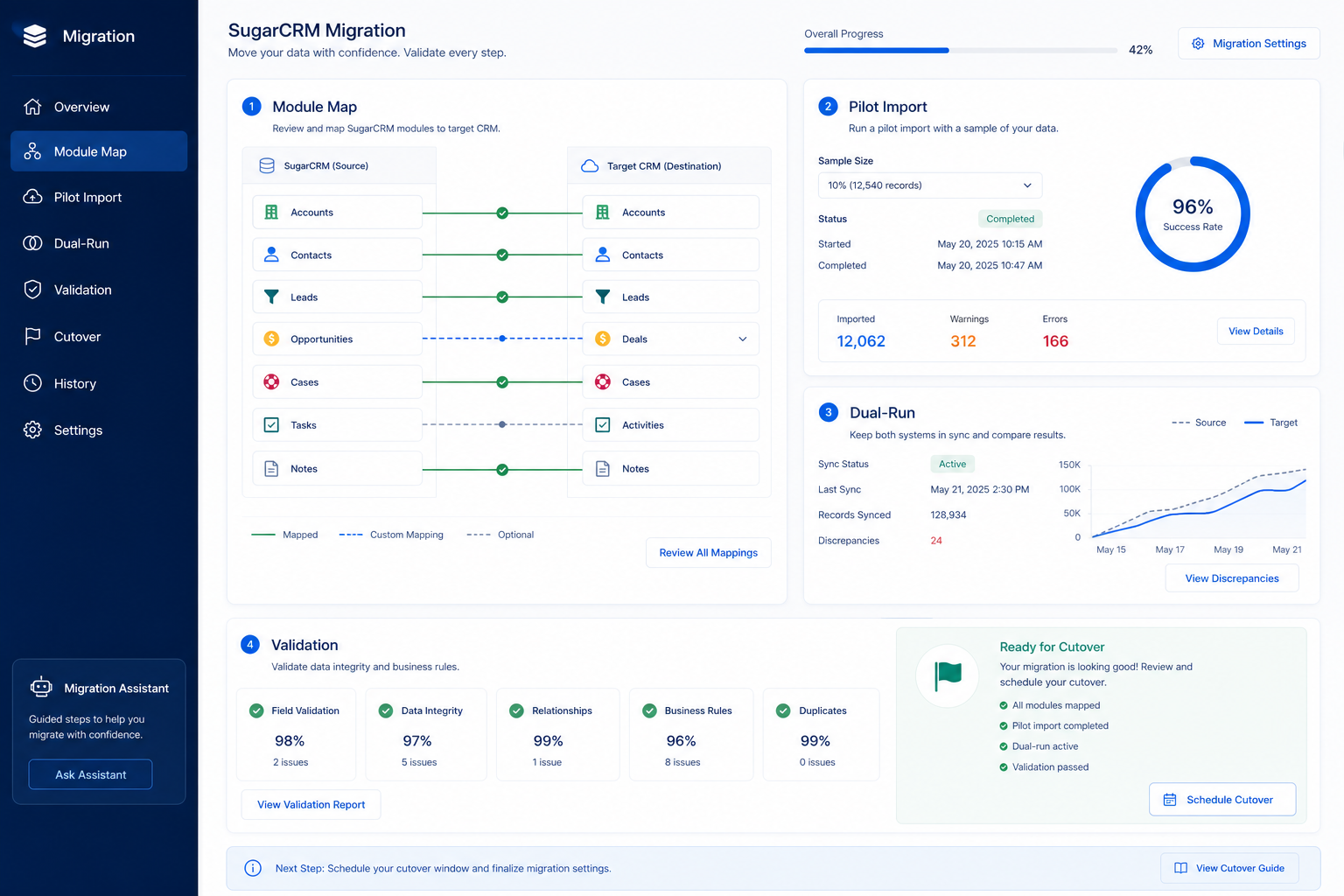Click the green flag Ready for Cutover icon
This screenshot has height=896, width=1344.
948,676
